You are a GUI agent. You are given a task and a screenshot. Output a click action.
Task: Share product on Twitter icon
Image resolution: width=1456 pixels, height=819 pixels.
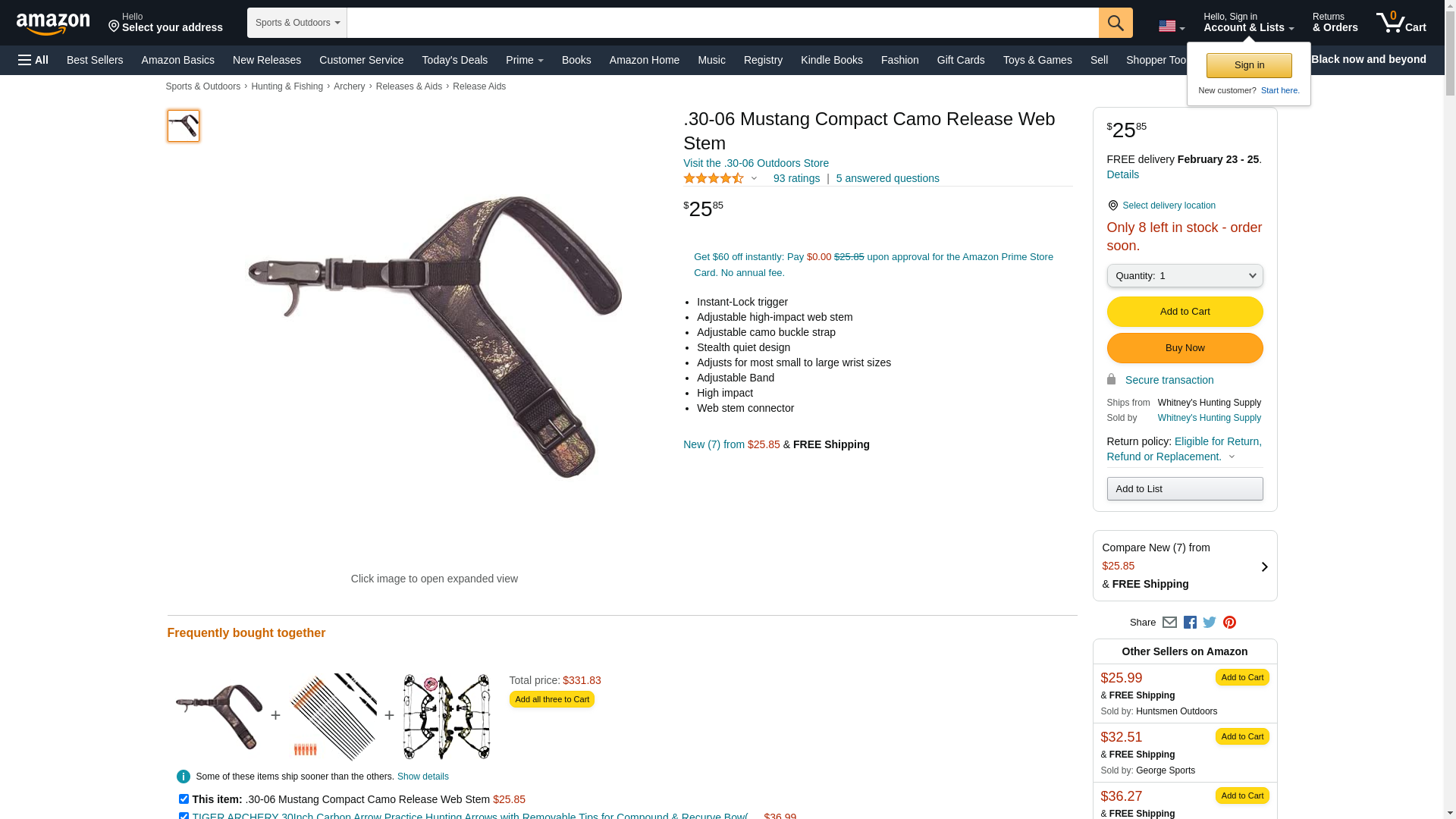(1210, 623)
